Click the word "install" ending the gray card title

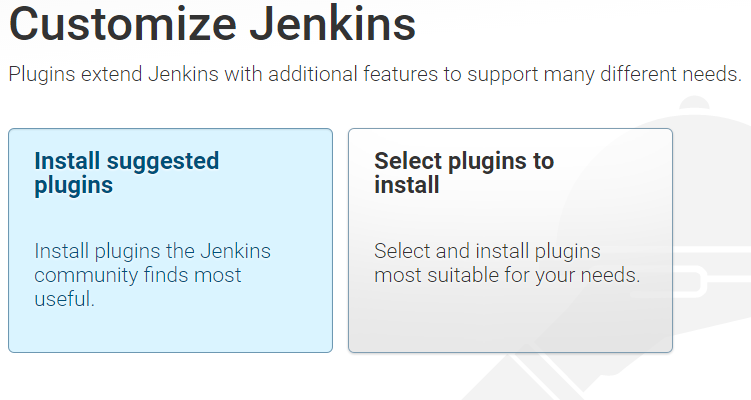pyautogui.click(x=406, y=186)
